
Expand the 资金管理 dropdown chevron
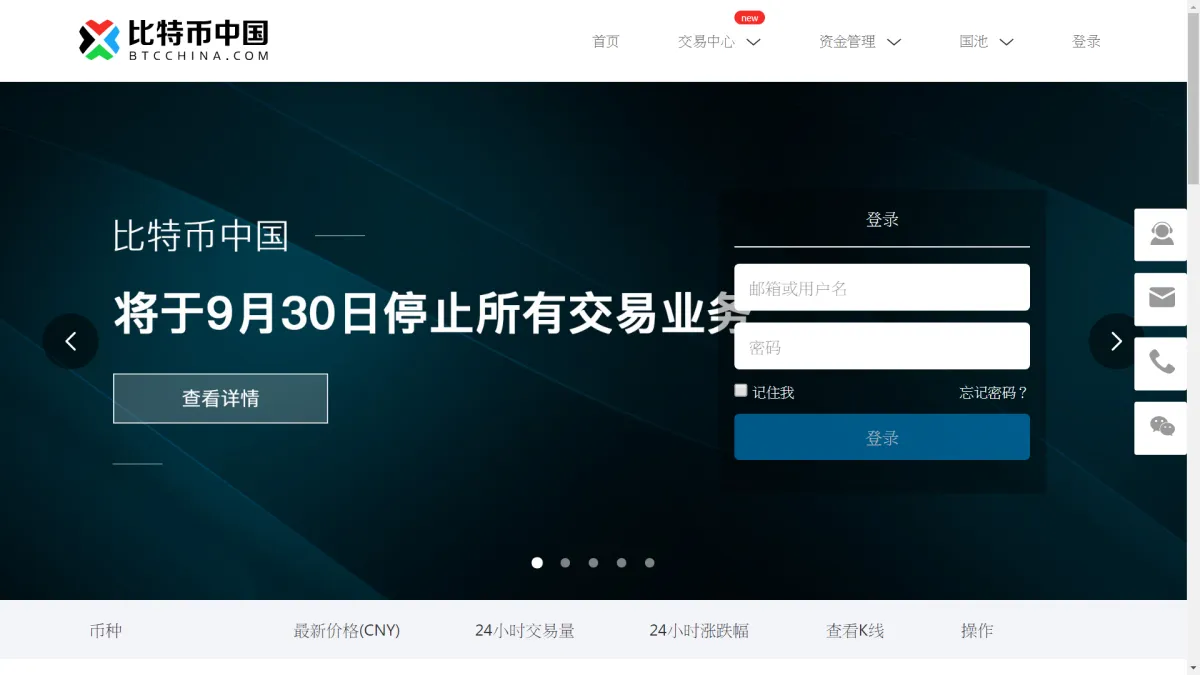(x=894, y=42)
